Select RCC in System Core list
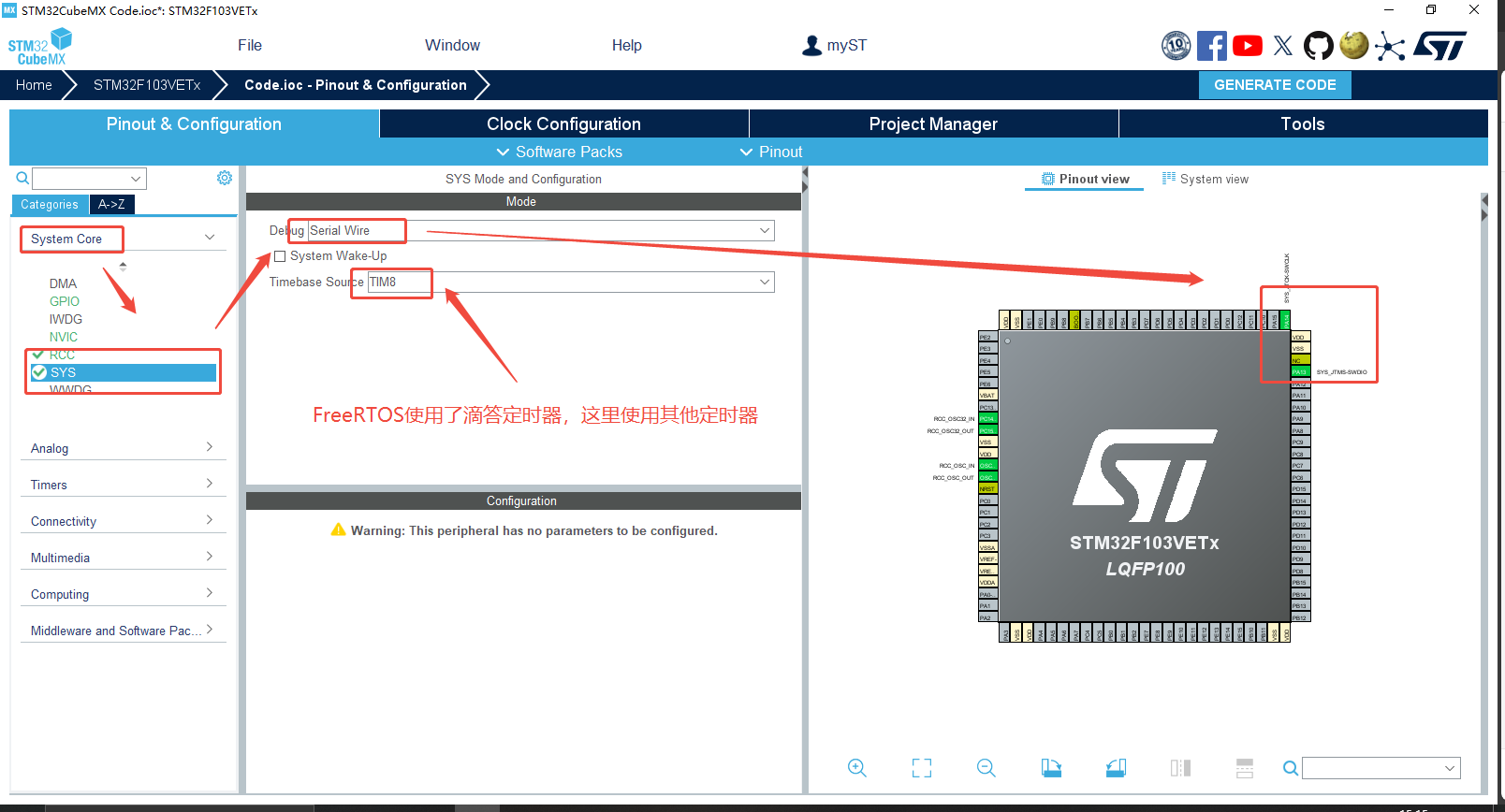This screenshot has height=812, width=1505. (x=62, y=355)
